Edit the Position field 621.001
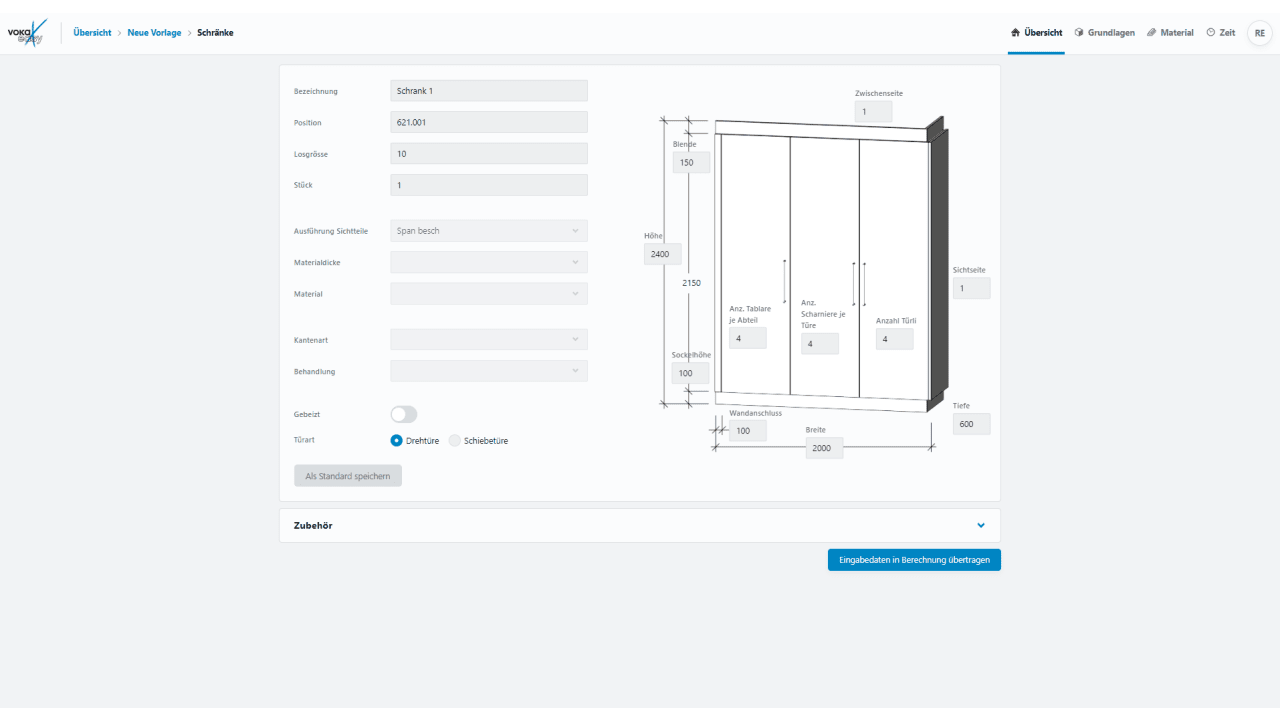Image resolution: width=1280 pixels, height=720 pixels. (489, 122)
